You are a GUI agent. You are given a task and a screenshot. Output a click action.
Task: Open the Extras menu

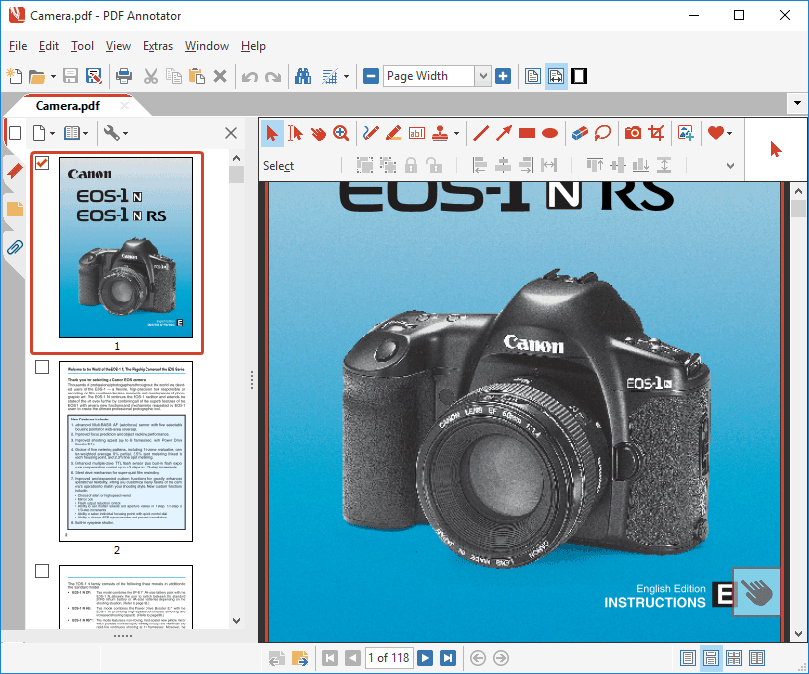[158, 46]
